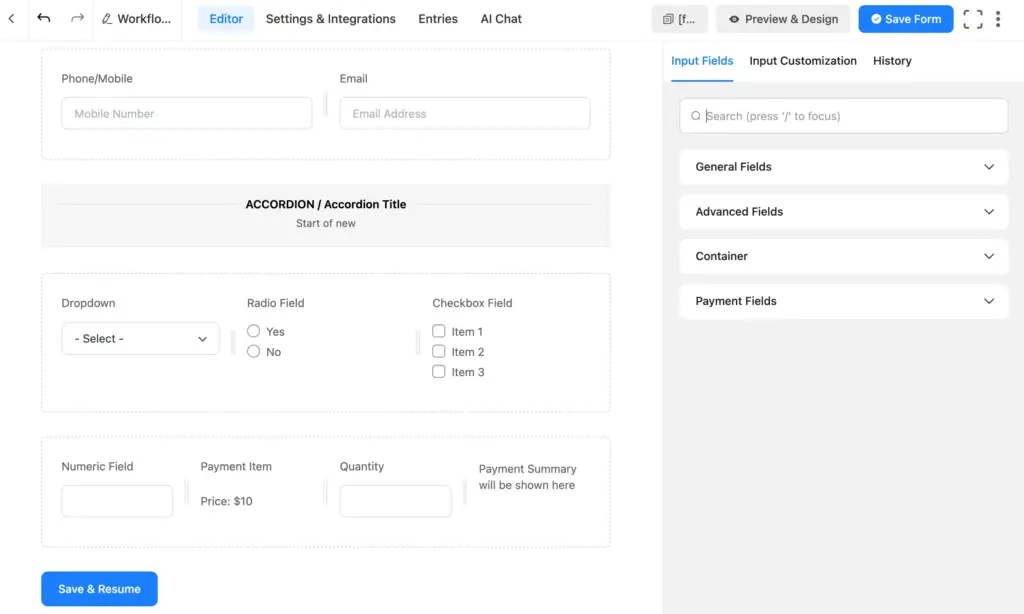
Task: Toggle fullscreen mode icon
Action: coord(972,19)
